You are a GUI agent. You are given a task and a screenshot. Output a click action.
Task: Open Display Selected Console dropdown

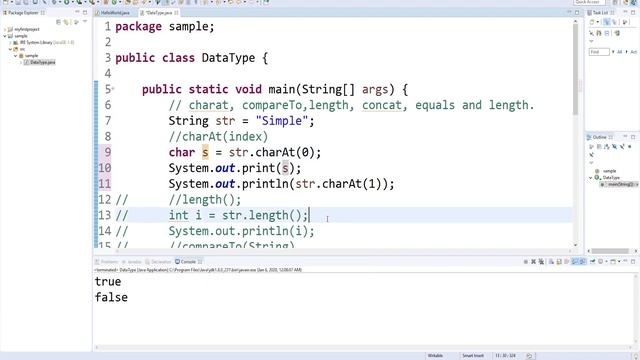[607, 262]
